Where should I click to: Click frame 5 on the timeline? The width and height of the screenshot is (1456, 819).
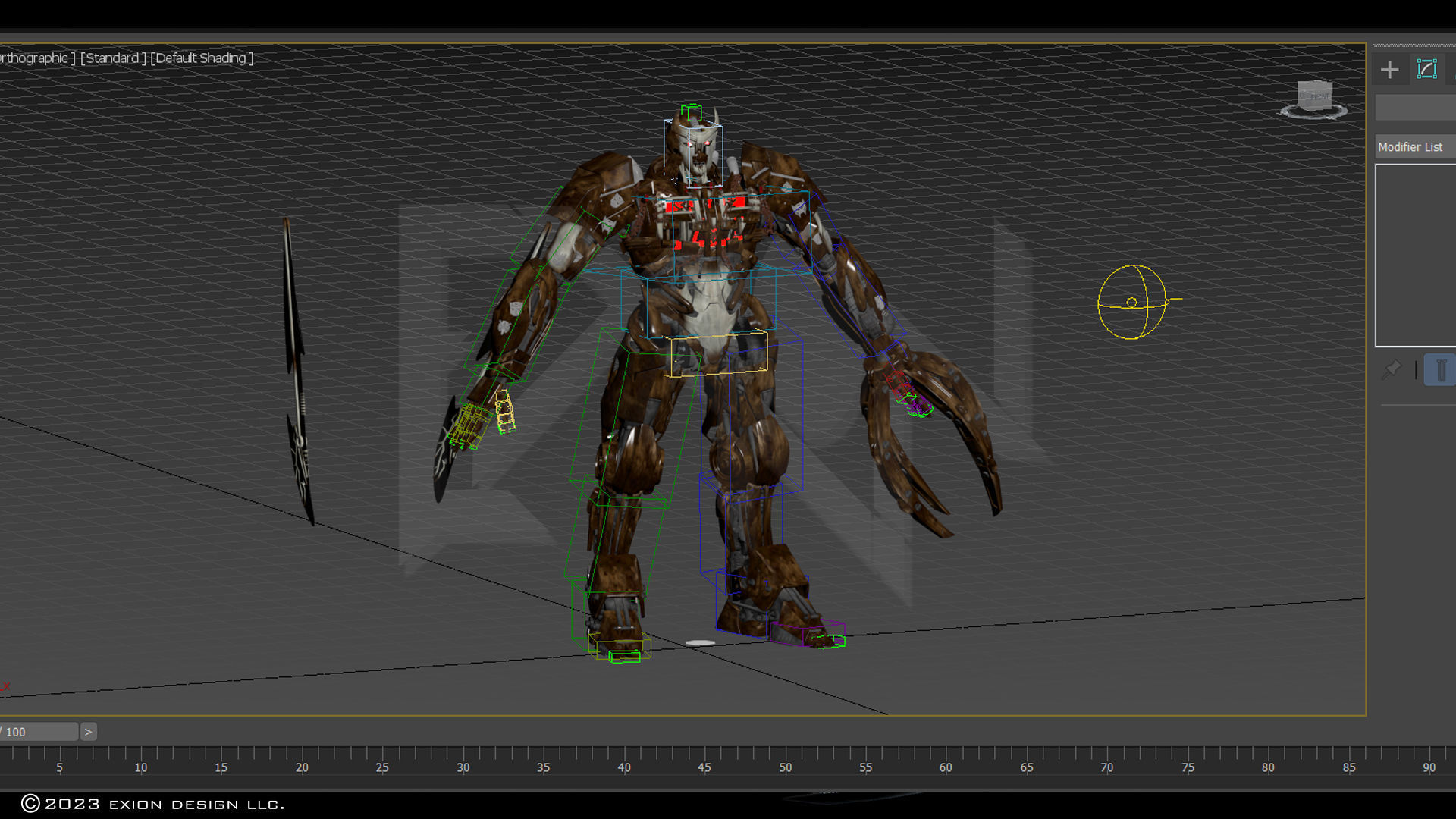[x=59, y=767]
